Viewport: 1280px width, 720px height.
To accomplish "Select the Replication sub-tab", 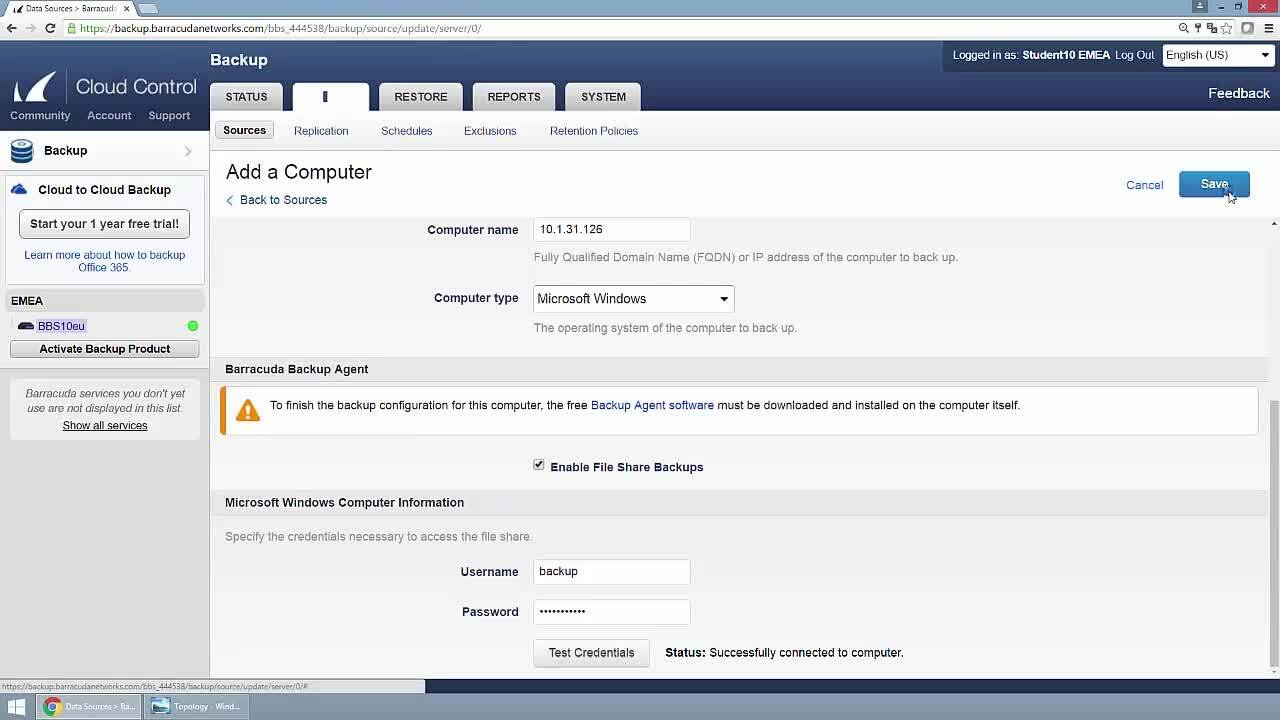I will 321,131.
